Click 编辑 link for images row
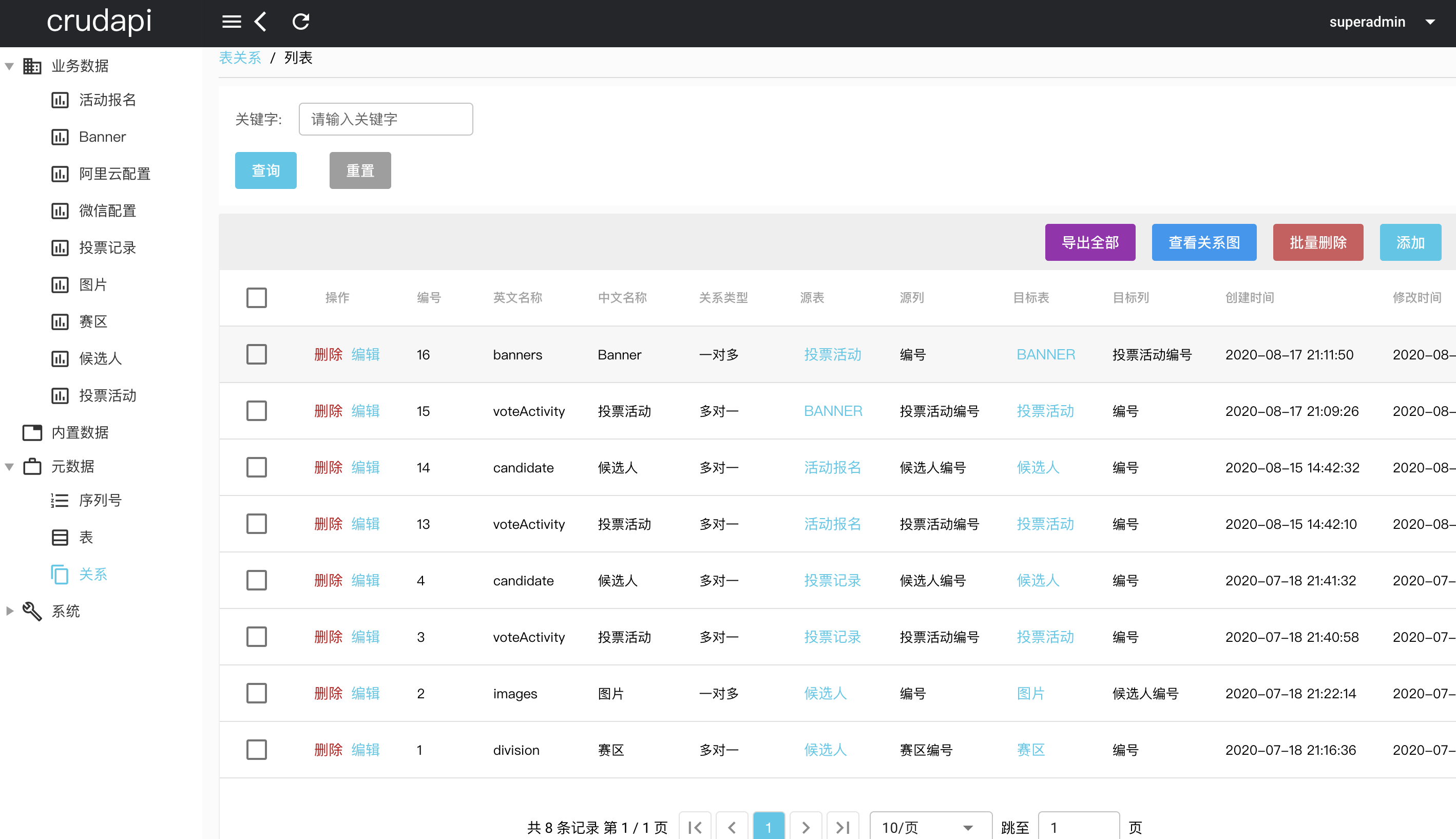 tap(366, 693)
